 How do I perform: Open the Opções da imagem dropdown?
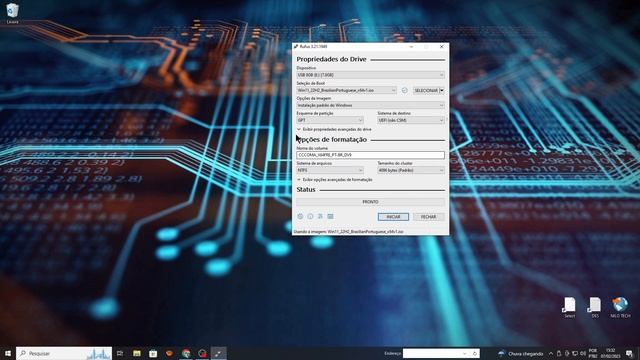(x=370, y=105)
